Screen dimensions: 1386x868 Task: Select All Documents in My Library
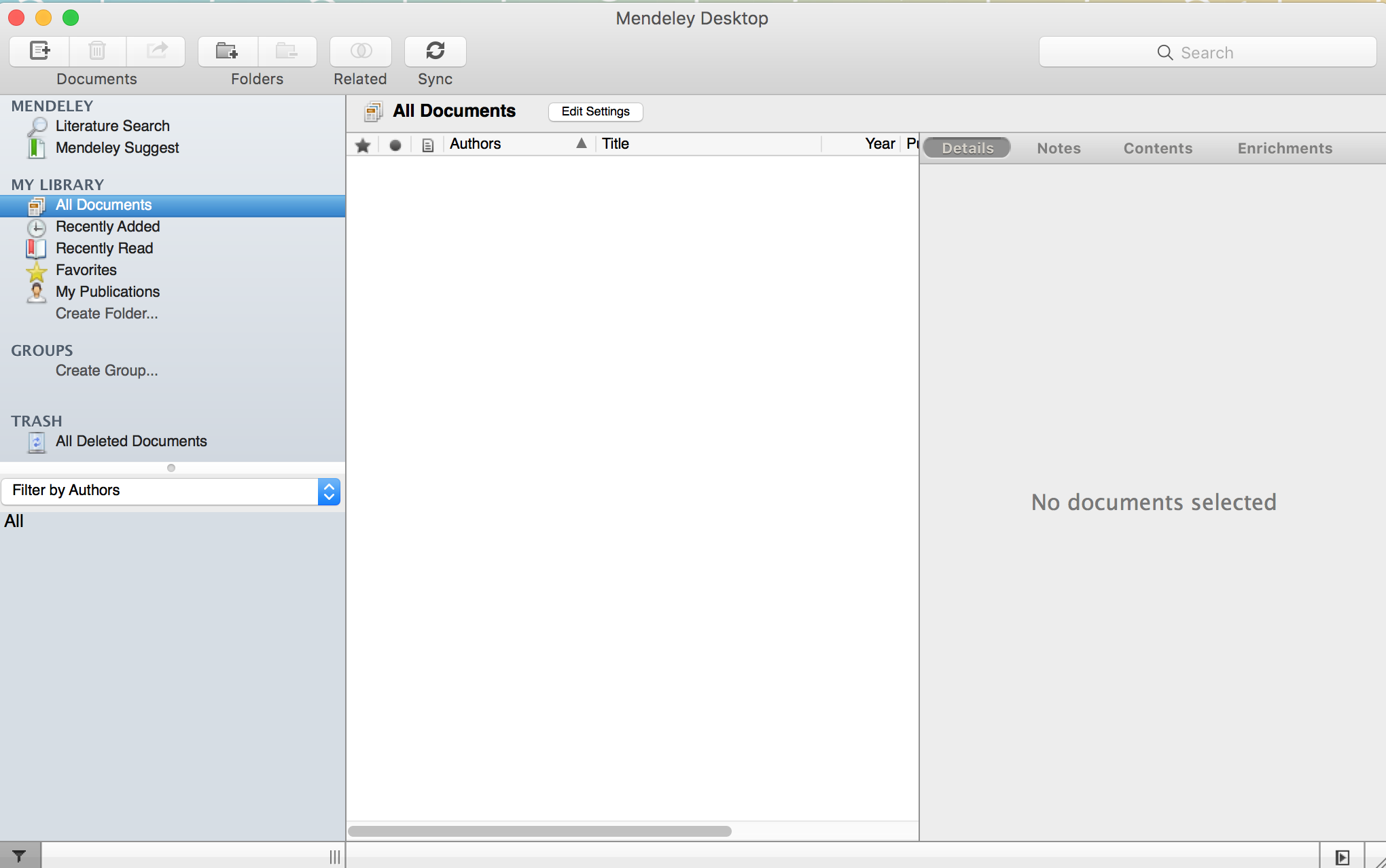(x=173, y=206)
